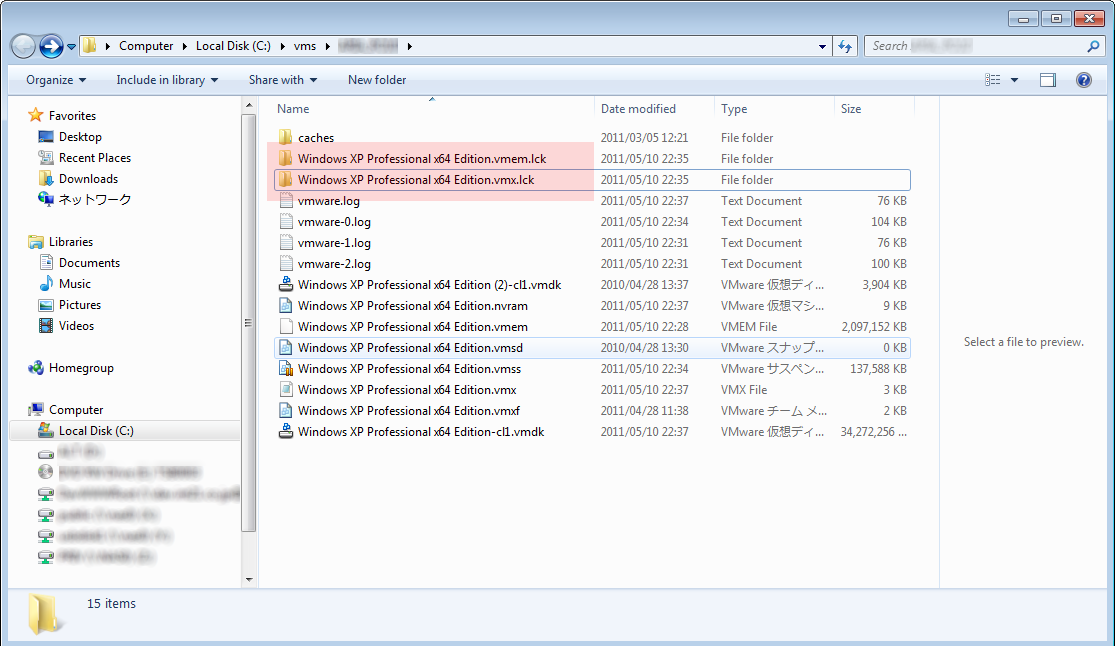The image size is (1115, 646).
Task: Select the .vmx config file icon
Action: [x=286, y=390]
